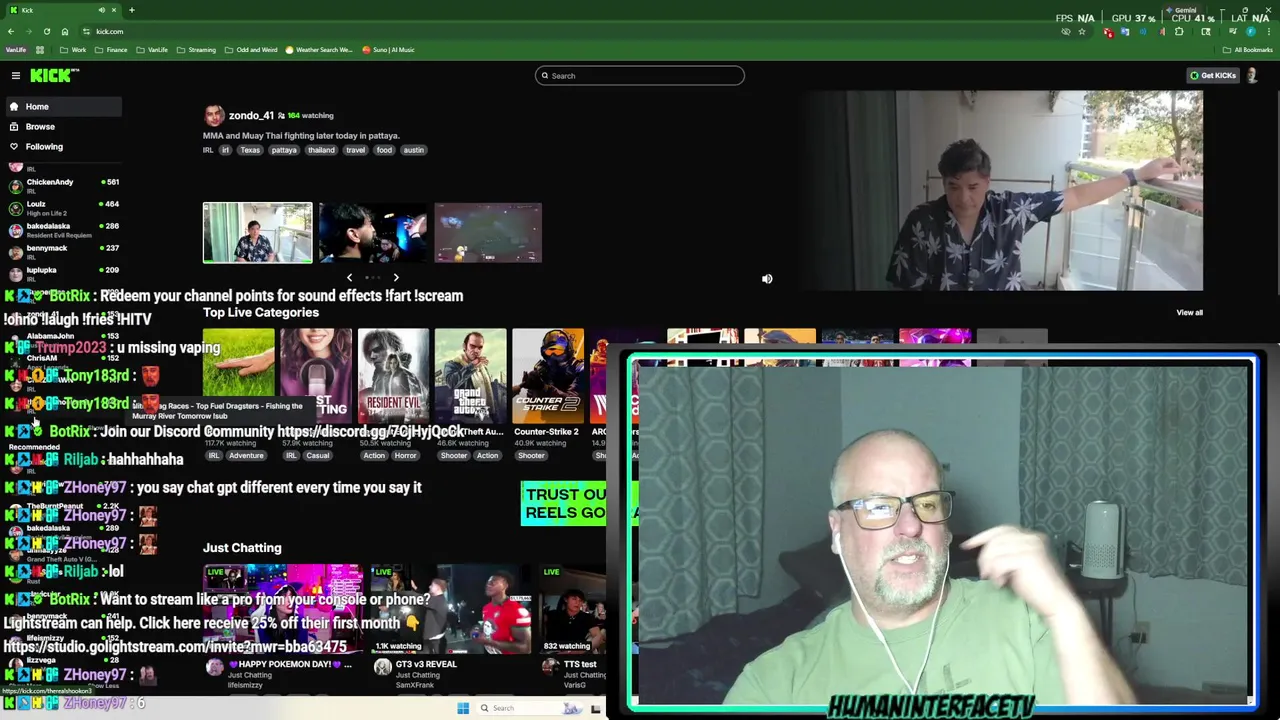
Task: Go to previous featured stream arrow
Action: [x=349, y=278]
